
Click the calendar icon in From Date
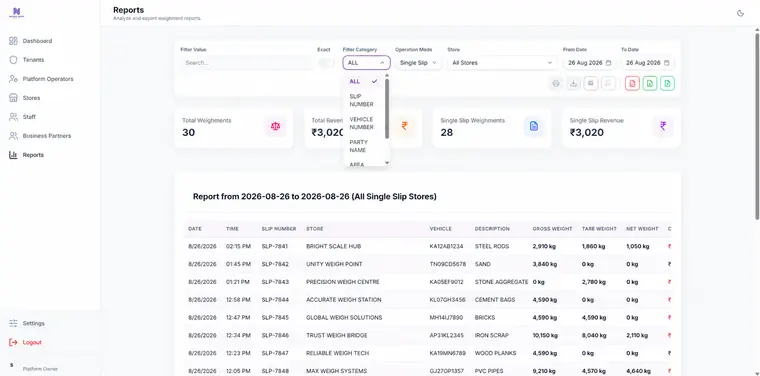click(x=608, y=63)
